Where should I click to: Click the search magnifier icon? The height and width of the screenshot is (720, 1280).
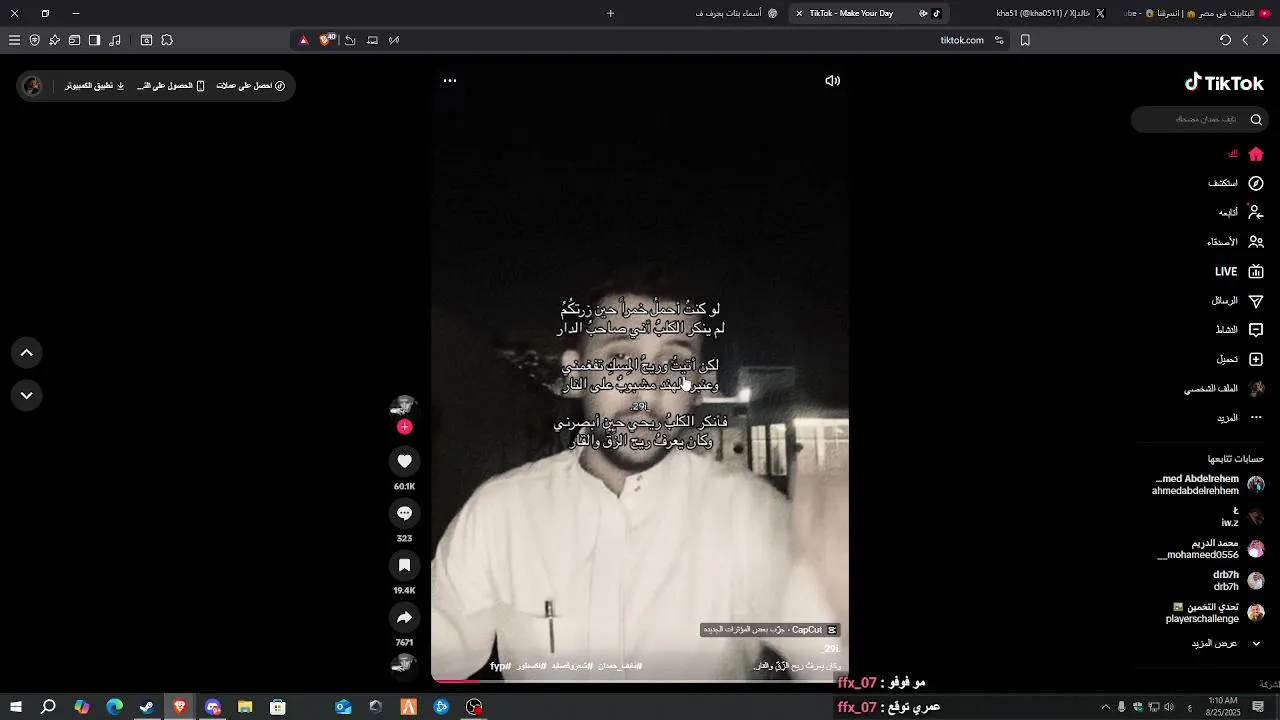coord(1256,119)
